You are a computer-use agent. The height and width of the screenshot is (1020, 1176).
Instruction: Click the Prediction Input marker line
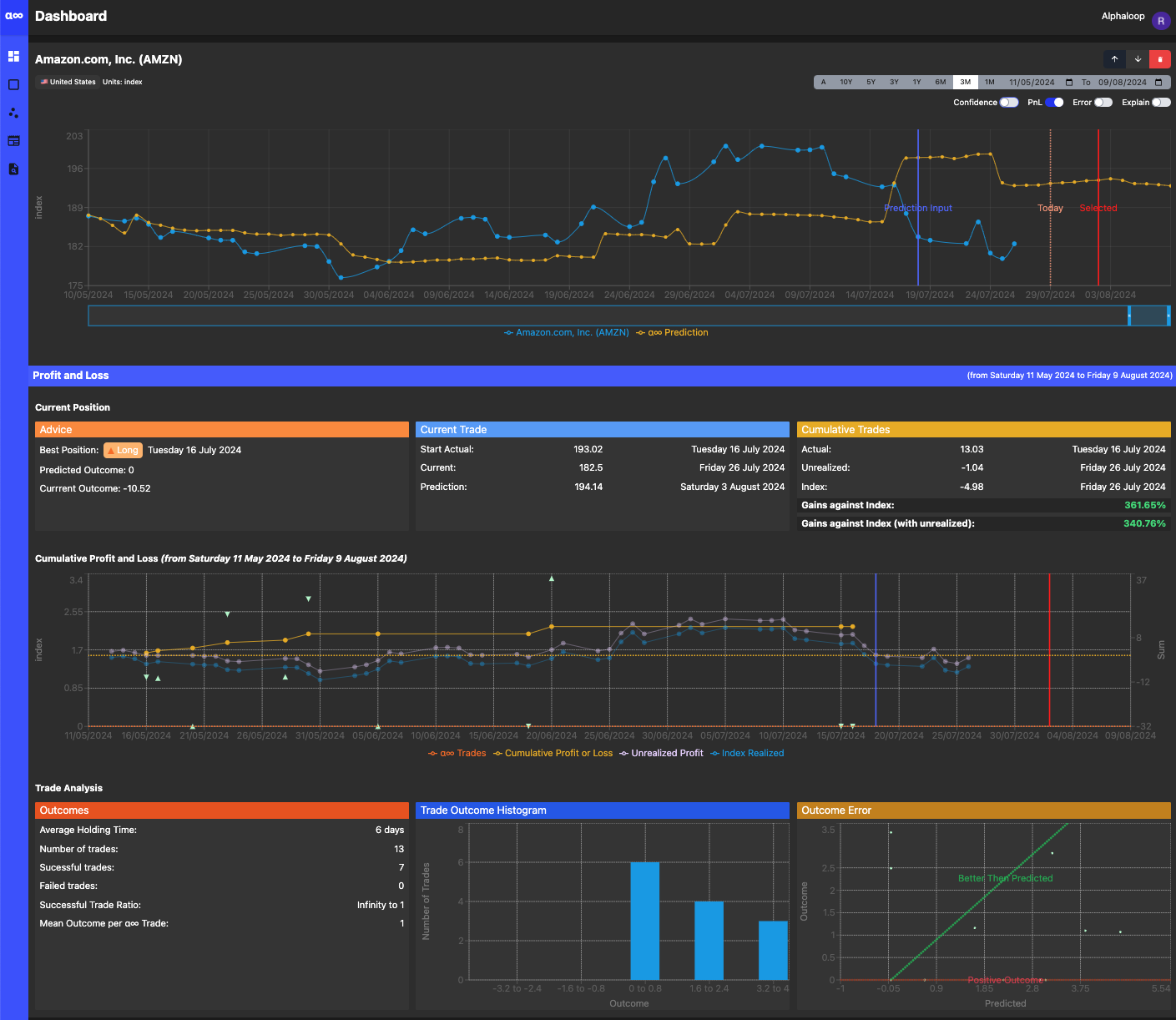pyautogui.click(x=918, y=208)
